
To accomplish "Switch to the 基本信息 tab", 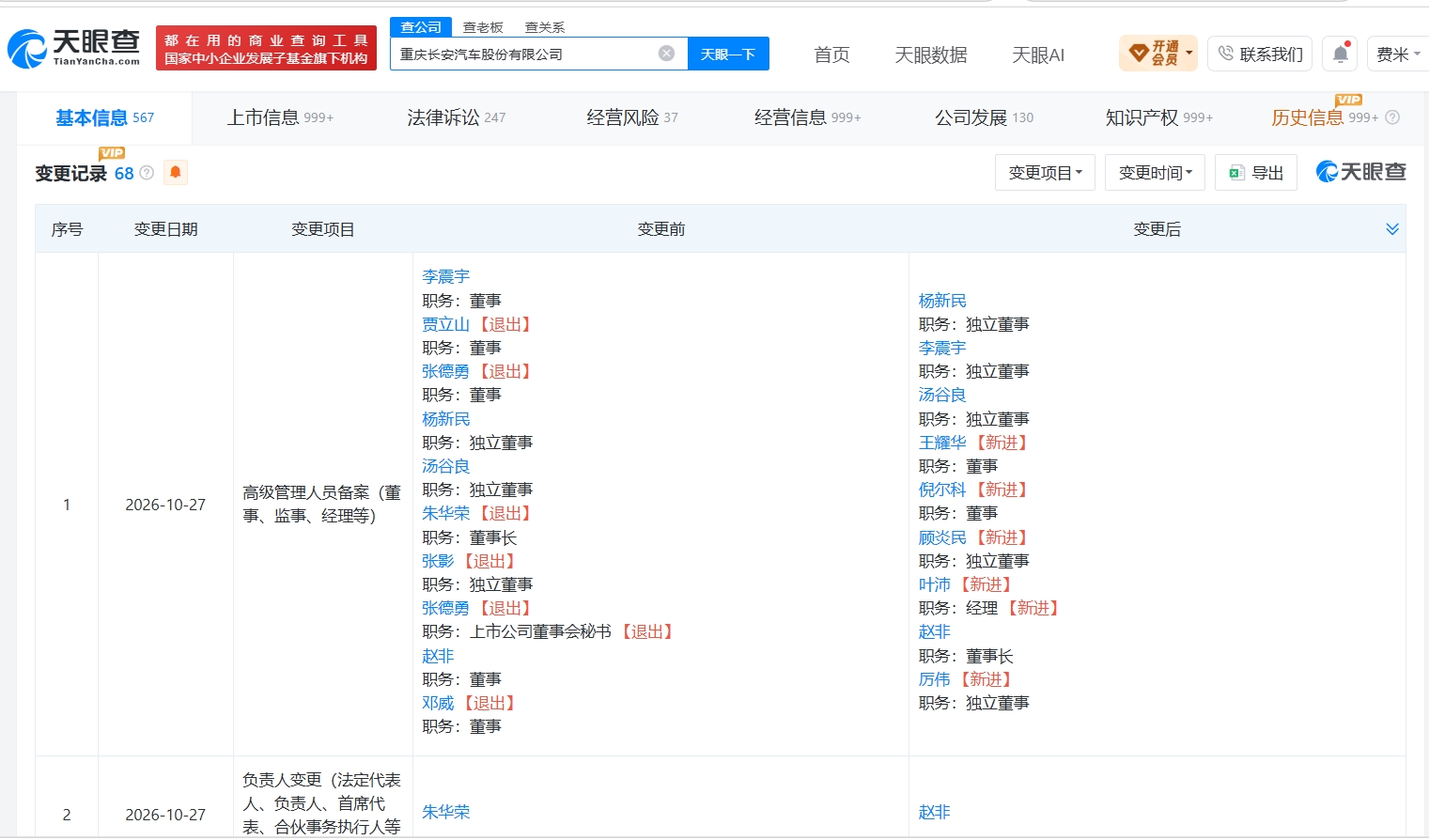I will coord(104,117).
